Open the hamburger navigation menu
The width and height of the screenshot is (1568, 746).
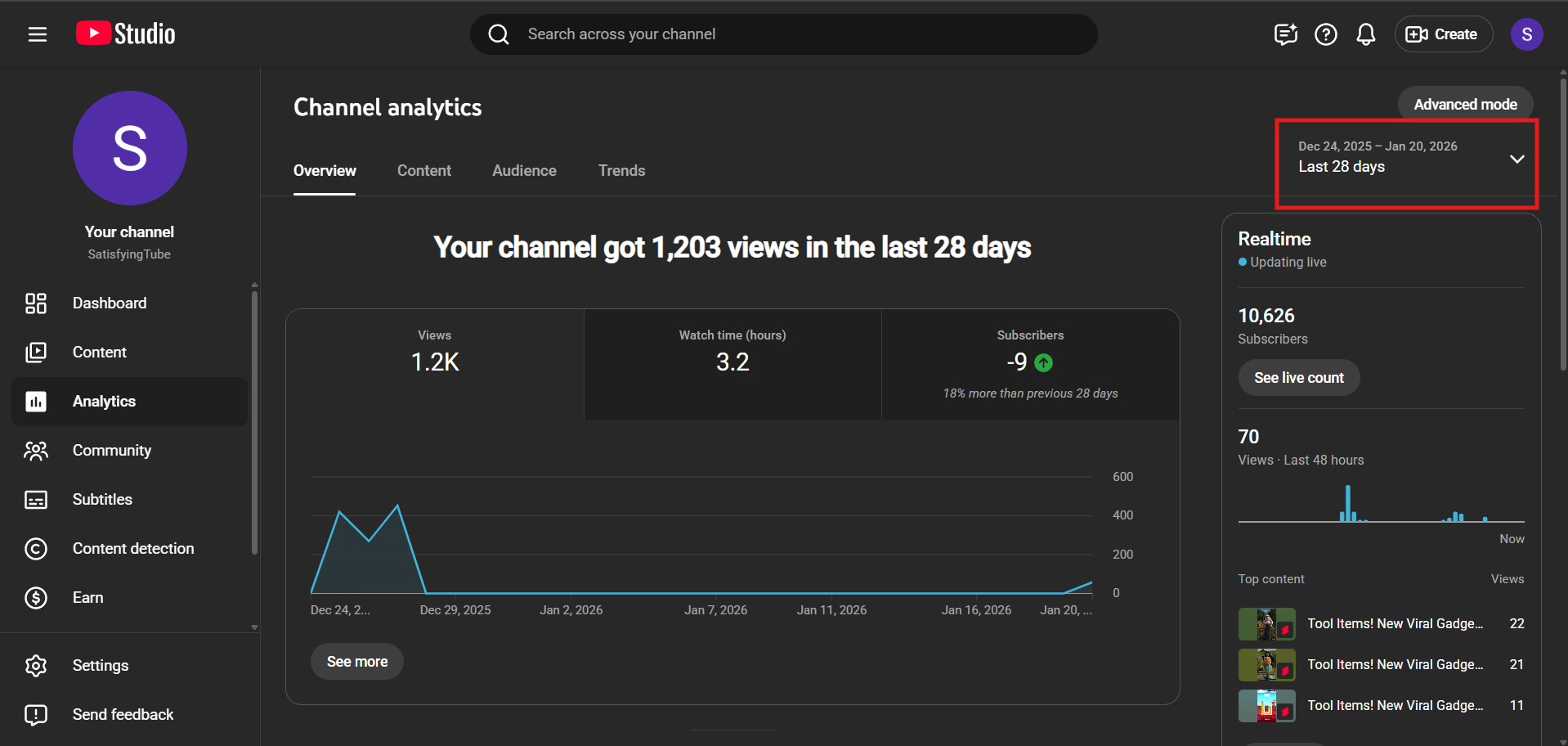(x=38, y=34)
